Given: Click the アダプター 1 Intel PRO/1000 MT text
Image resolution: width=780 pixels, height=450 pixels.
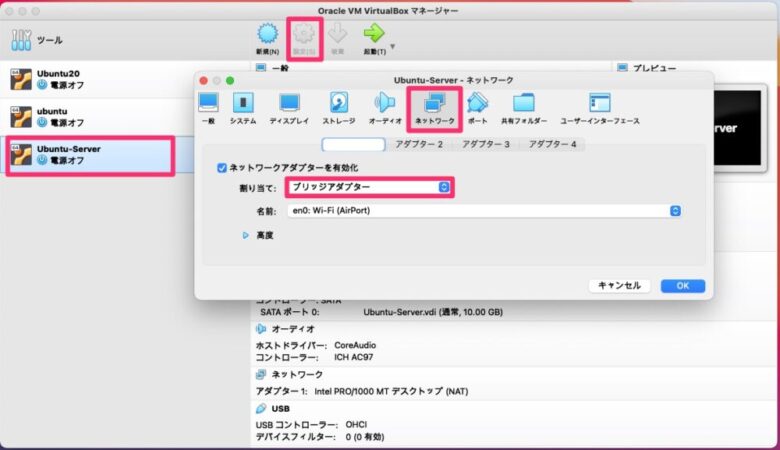Looking at the screenshot, I should coord(362,391).
